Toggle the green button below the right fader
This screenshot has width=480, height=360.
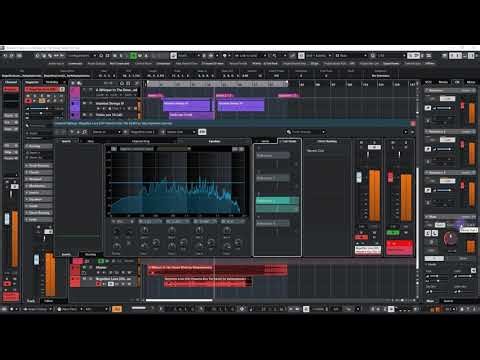(393, 232)
